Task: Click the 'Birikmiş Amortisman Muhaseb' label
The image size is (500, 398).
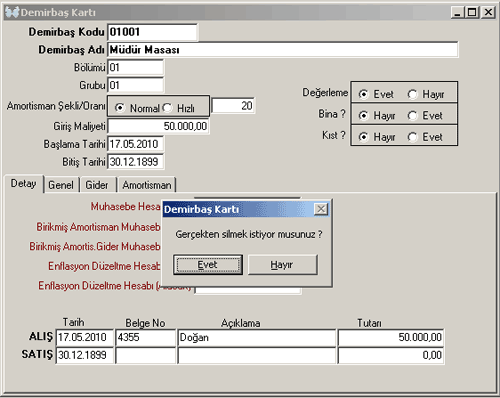Action: coord(98,227)
